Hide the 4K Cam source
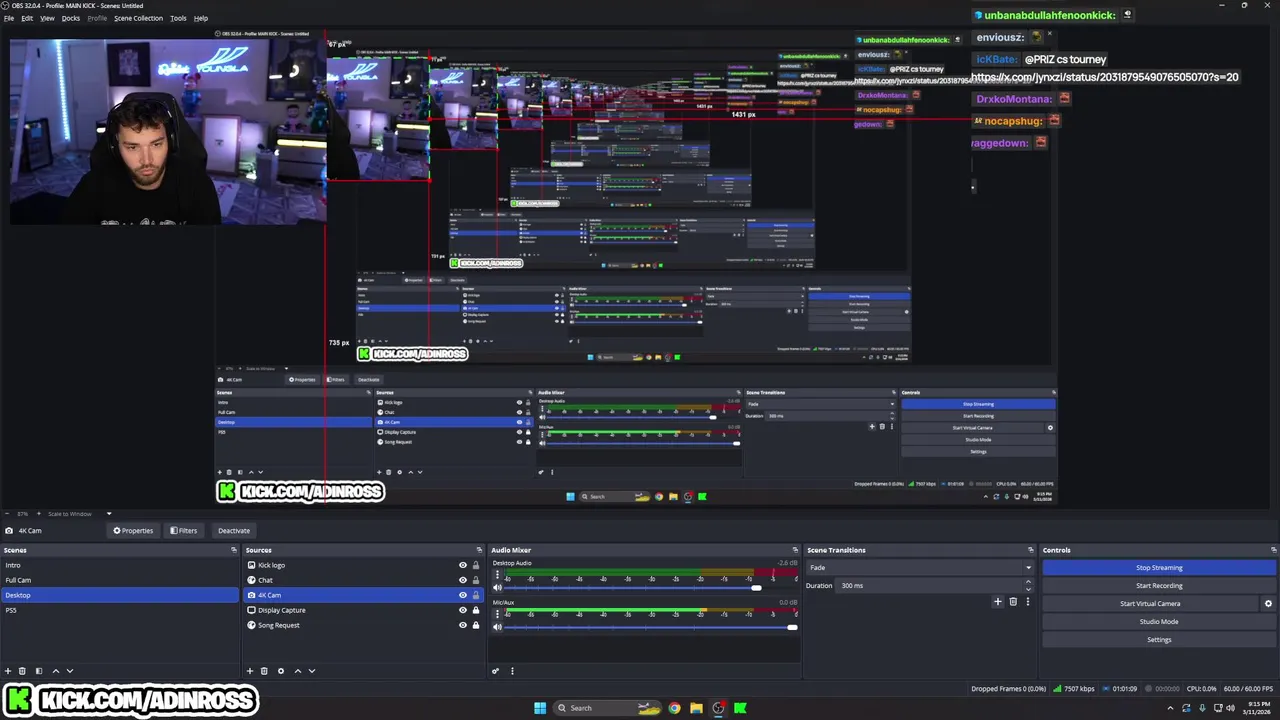The height and width of the screenshot is (720, 1280). click(463, 595)
